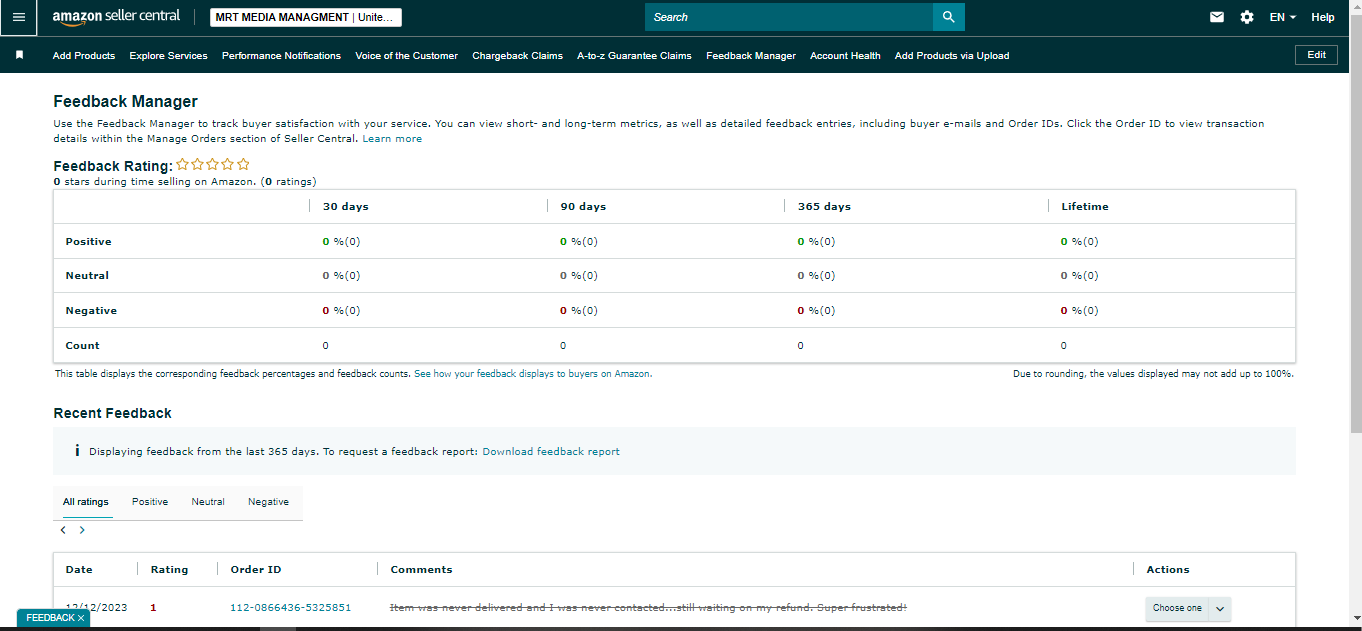
Task: Open Add Products in favorites bar
Action: (x=84, y=56)
